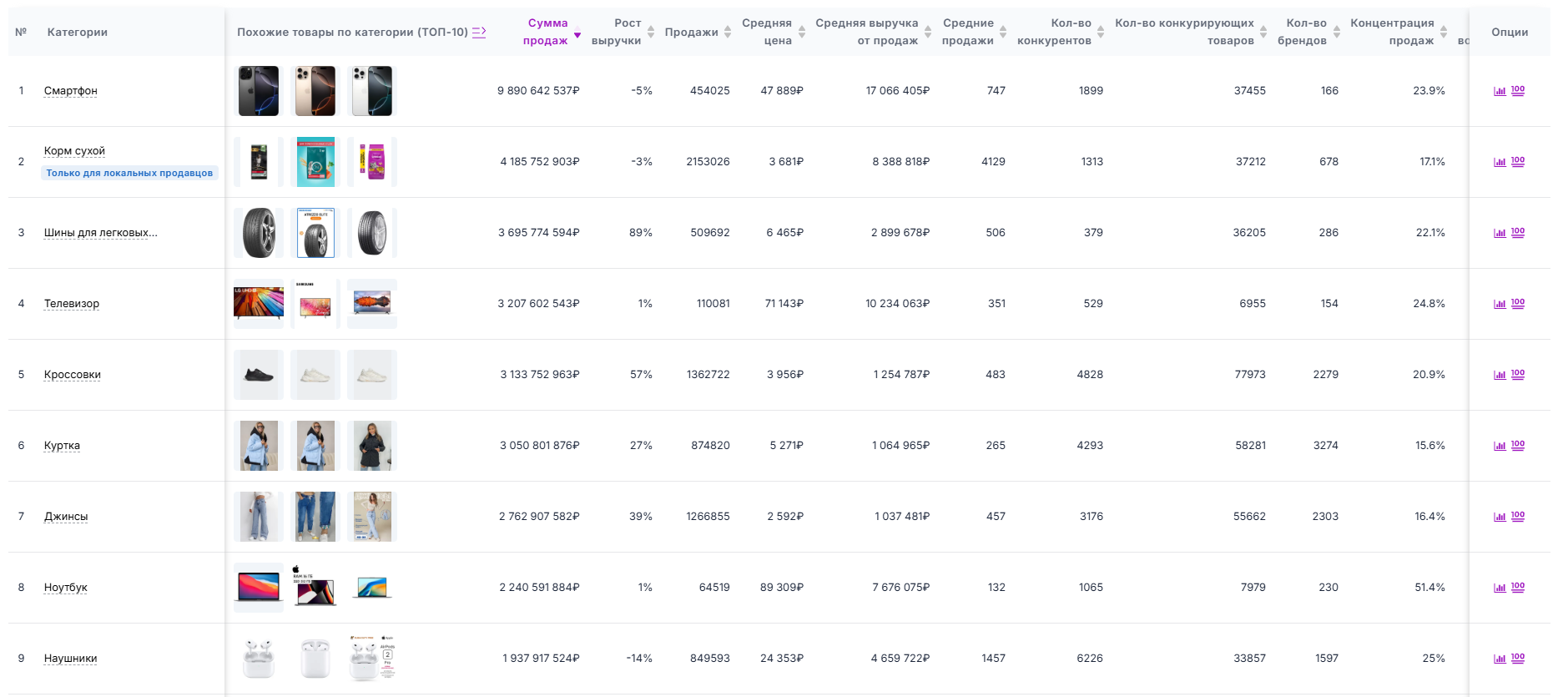Select the -14% revenue growth cell
This screenshot has height=697, width=1568.
(639, 659)
